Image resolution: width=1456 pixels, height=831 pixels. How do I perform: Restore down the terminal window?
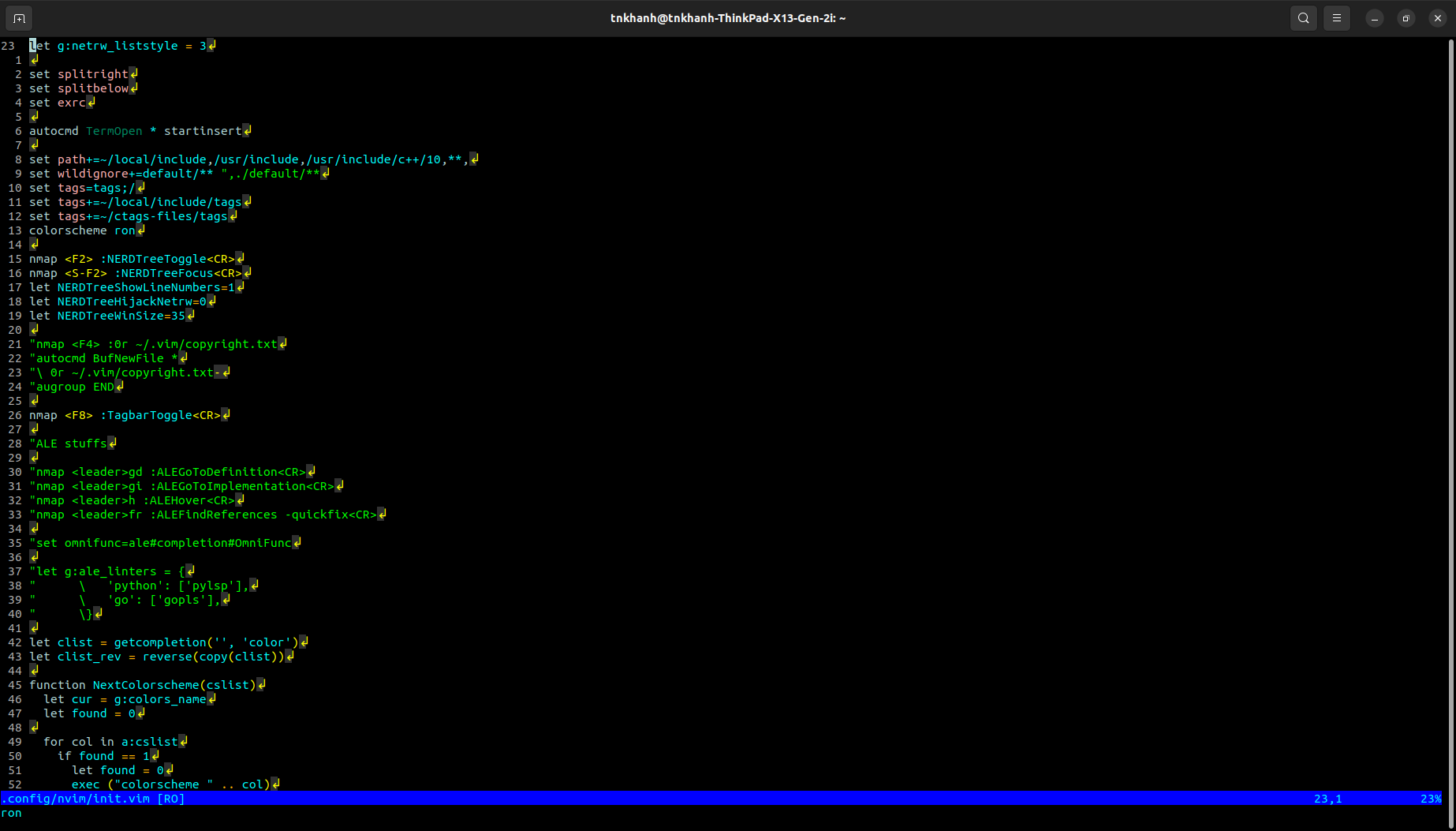point(1406,18)
